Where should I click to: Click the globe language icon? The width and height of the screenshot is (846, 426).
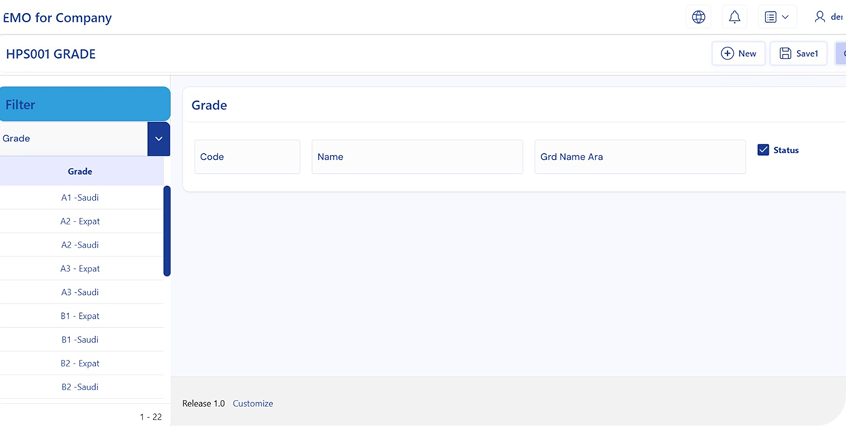(x=698, y=17)
